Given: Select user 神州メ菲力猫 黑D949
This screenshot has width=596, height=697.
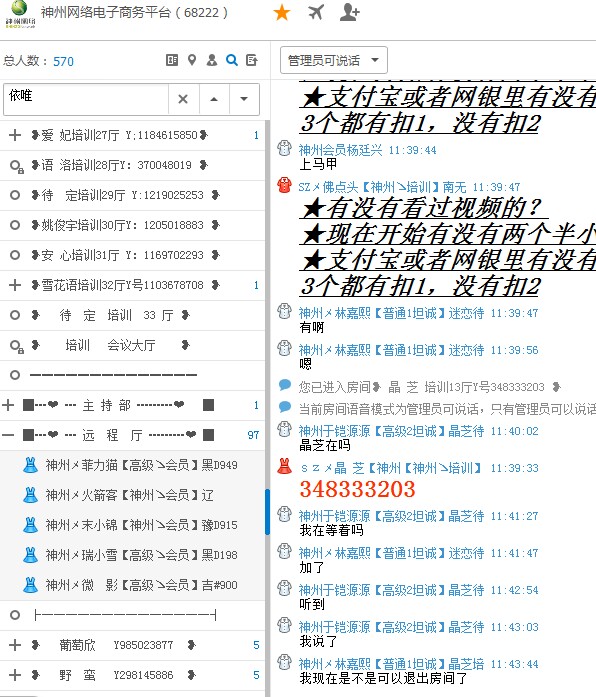Looking at the screenshot, I should (132, 465).
